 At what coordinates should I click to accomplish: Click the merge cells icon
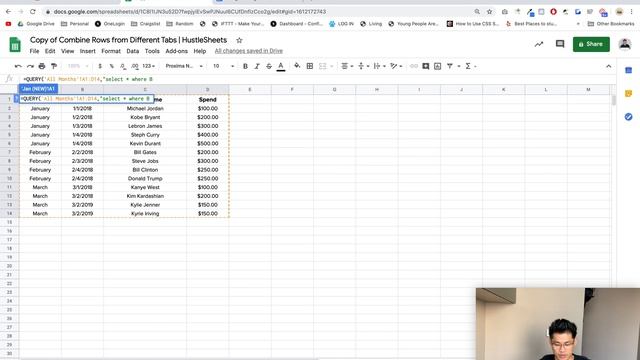pyautogui.click(x=322, y=66)
